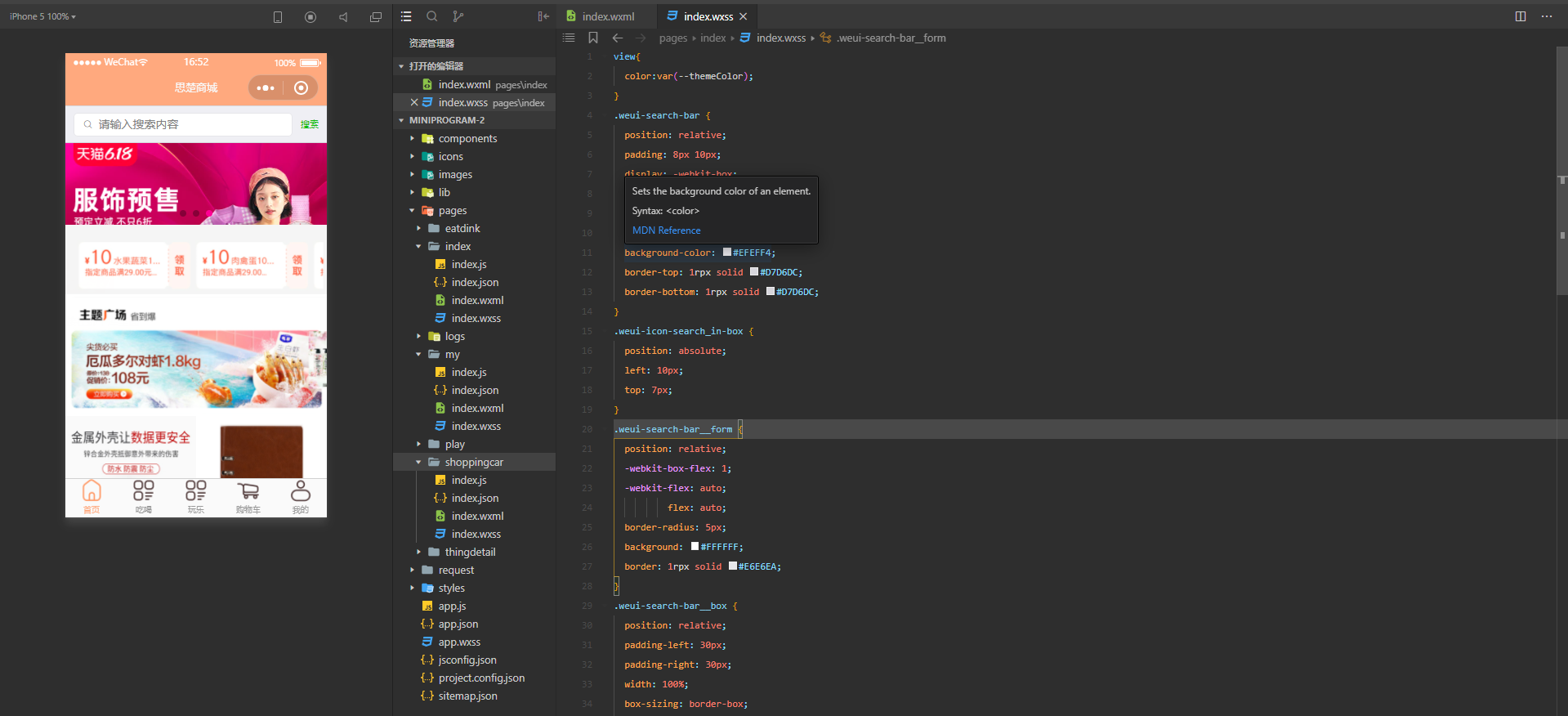Collapse the sidebar panel icon
Image resolution: width=1568 pixels, height=716 pixels.
point(543,16)
